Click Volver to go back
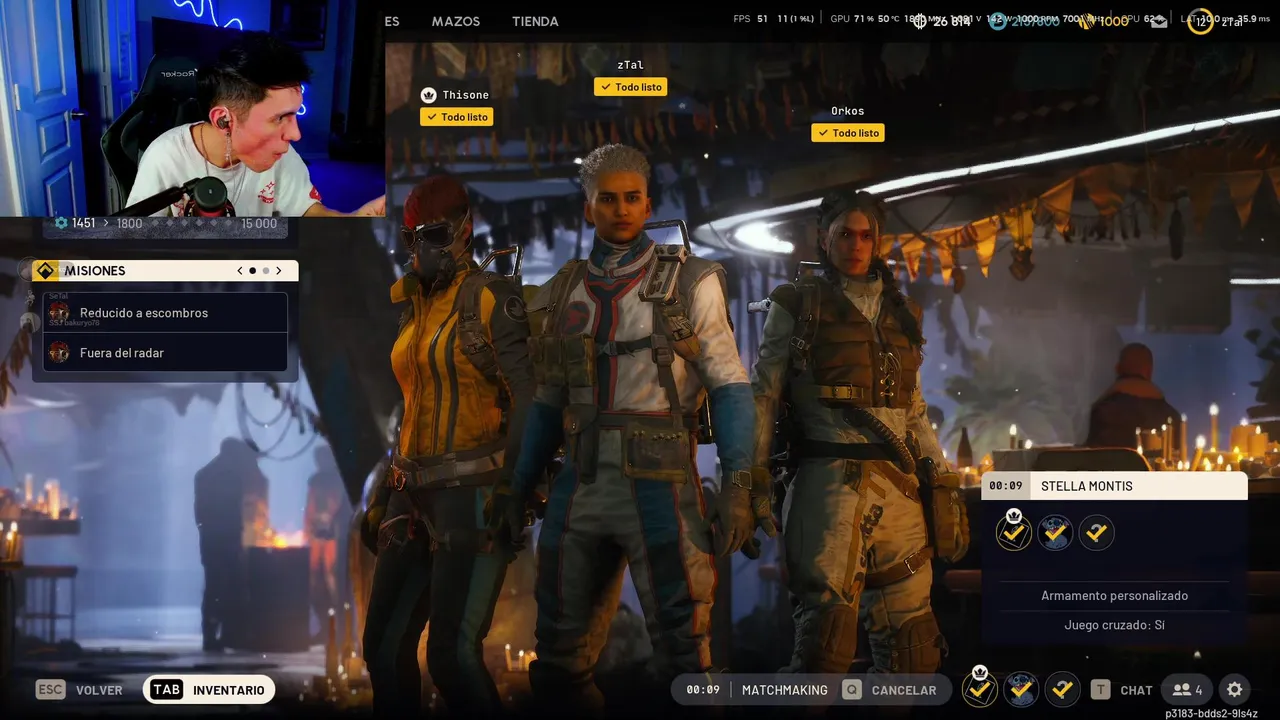Image resolution: width=1280 pixels, height=720 pixels. tap(99, 690)
